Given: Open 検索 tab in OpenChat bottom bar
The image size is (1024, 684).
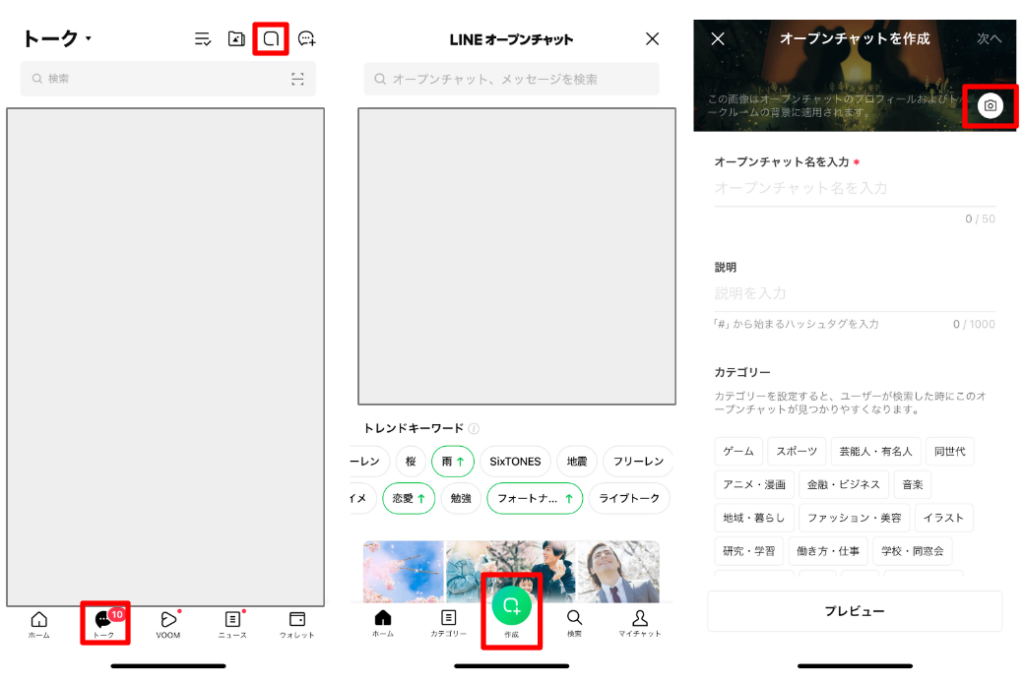Looking at the screenshot, I should 574,624.
